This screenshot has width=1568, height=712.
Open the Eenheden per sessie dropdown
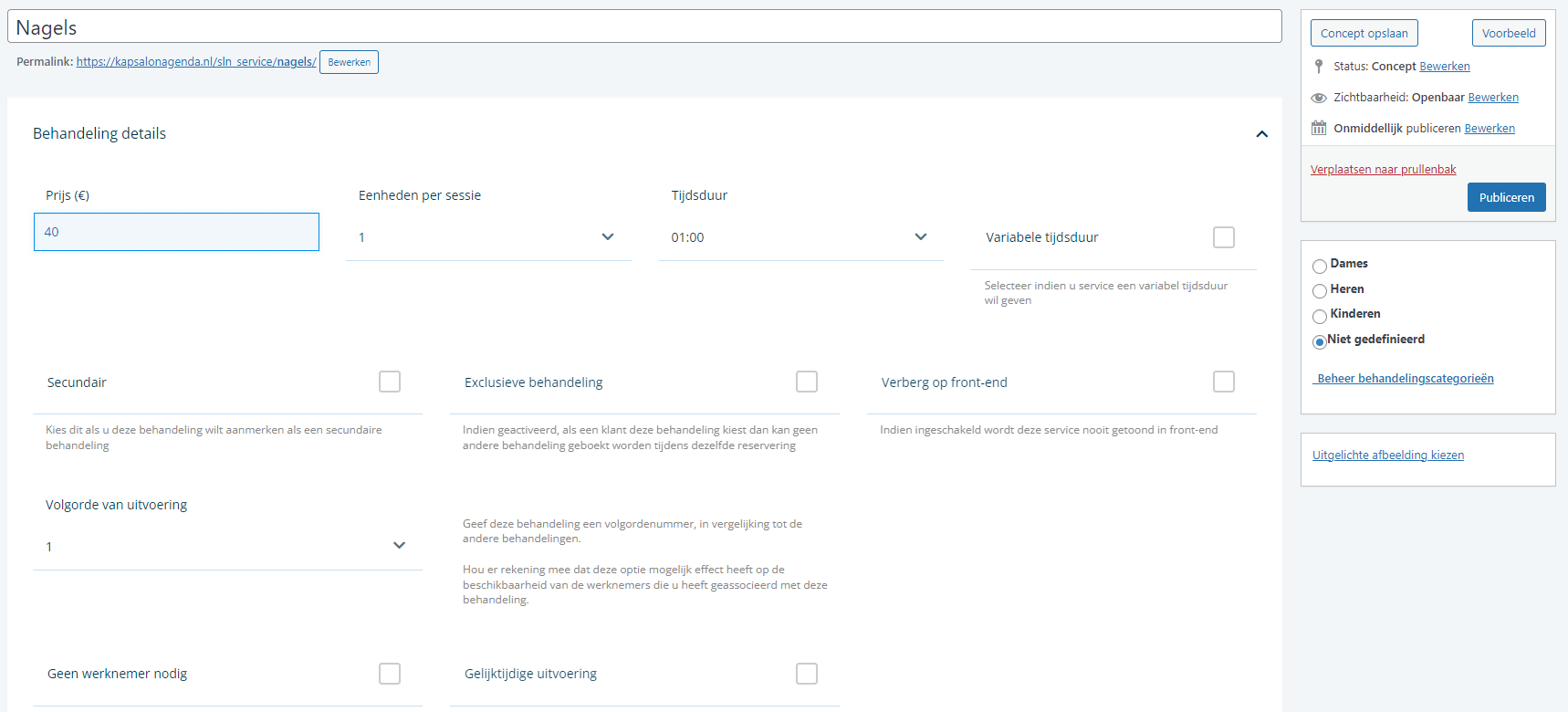pos(488,237)
